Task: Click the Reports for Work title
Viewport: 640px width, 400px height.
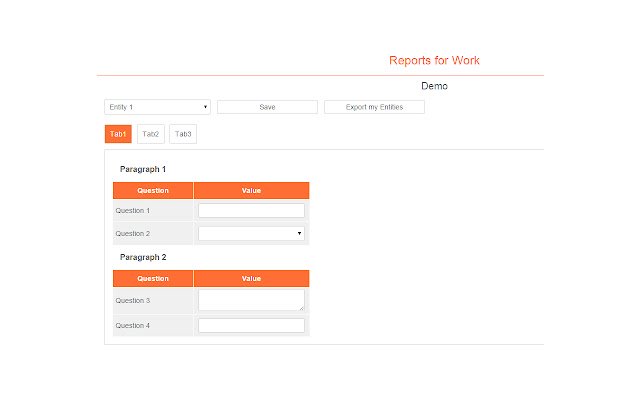Action: click(x=434, y=60)
